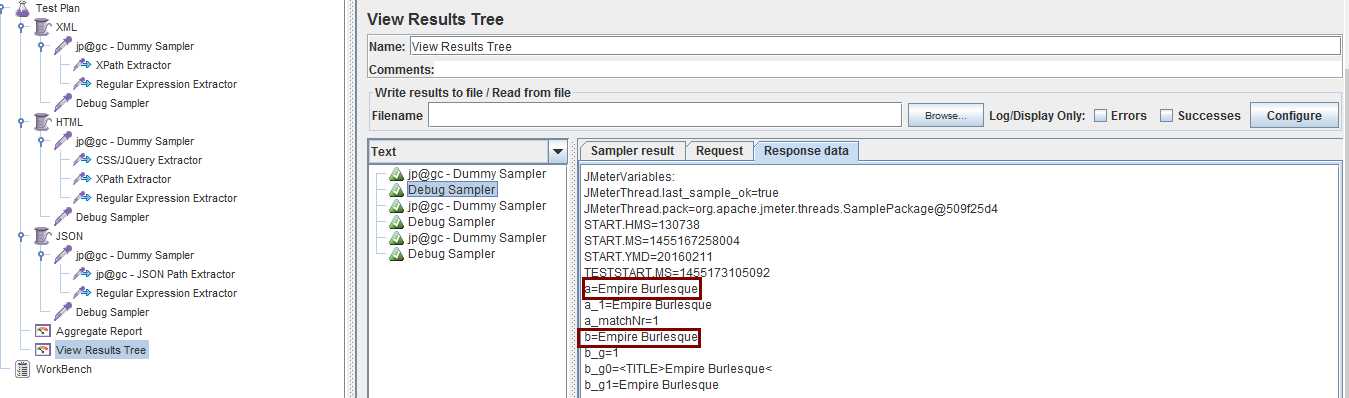Select the XPath Extractor icon under HTML
This screenshot has height=398, width=1349.
coord(82,179)
